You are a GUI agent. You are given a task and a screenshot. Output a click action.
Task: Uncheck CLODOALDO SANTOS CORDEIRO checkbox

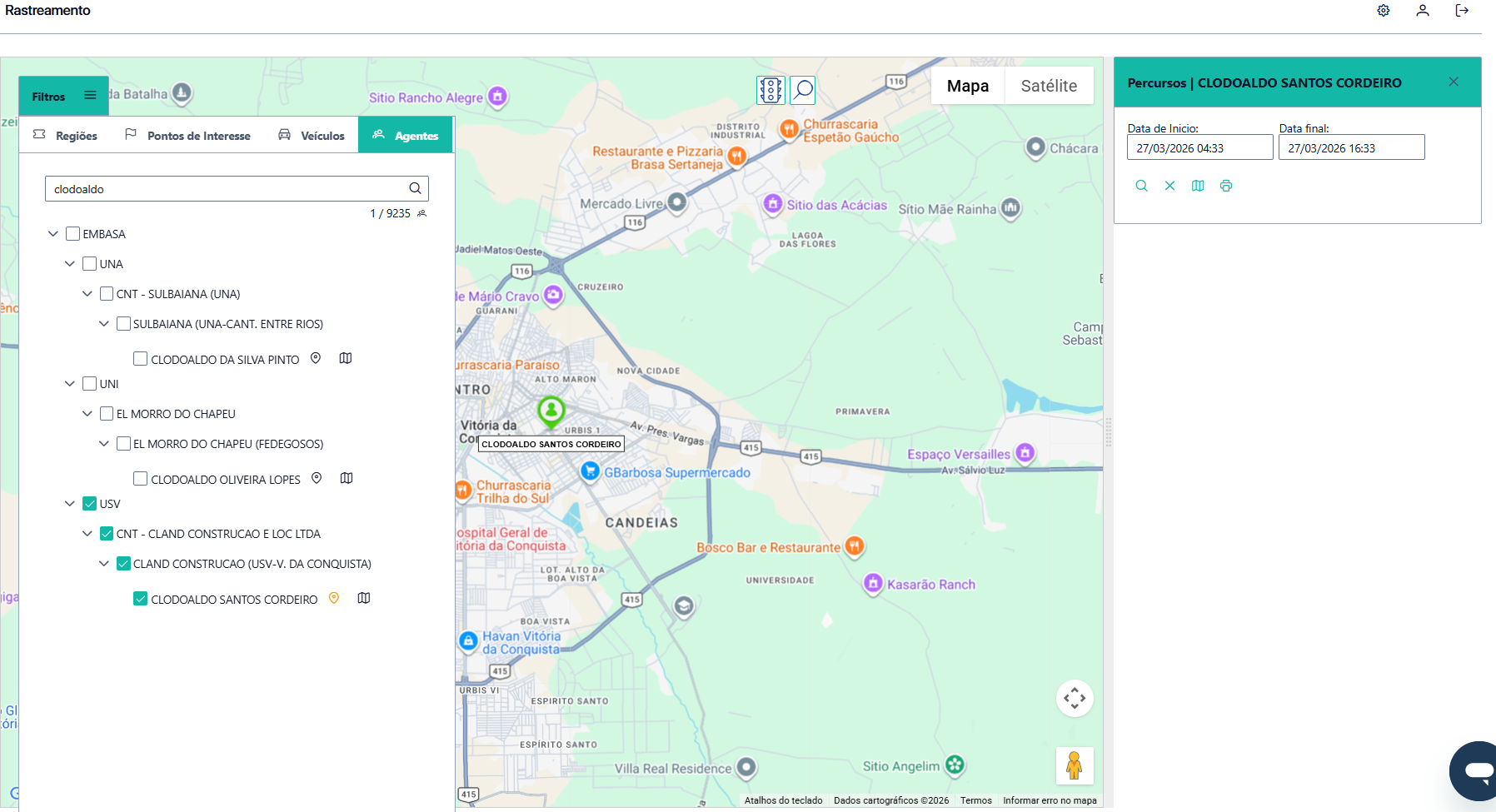coord(141,599)
